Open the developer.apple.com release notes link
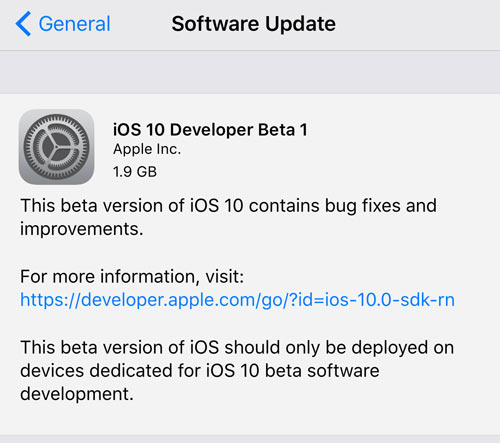Viewport: 500px width, 443px height. (x=237, y=299)
